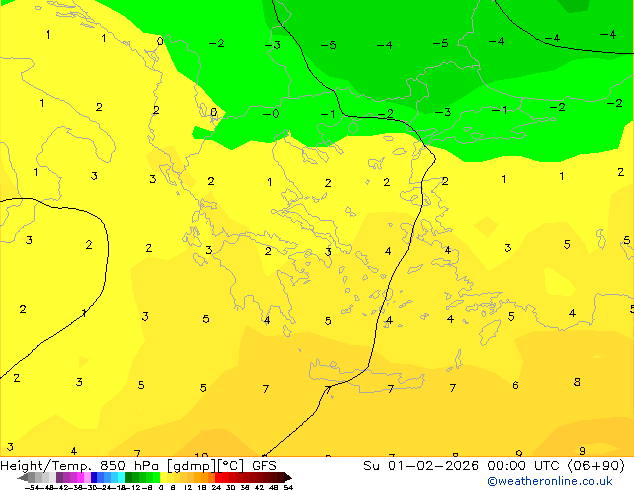Pick the yellow swatch on temperature scale
This screenshot has height=490, width=634.
tap(163, 477)
